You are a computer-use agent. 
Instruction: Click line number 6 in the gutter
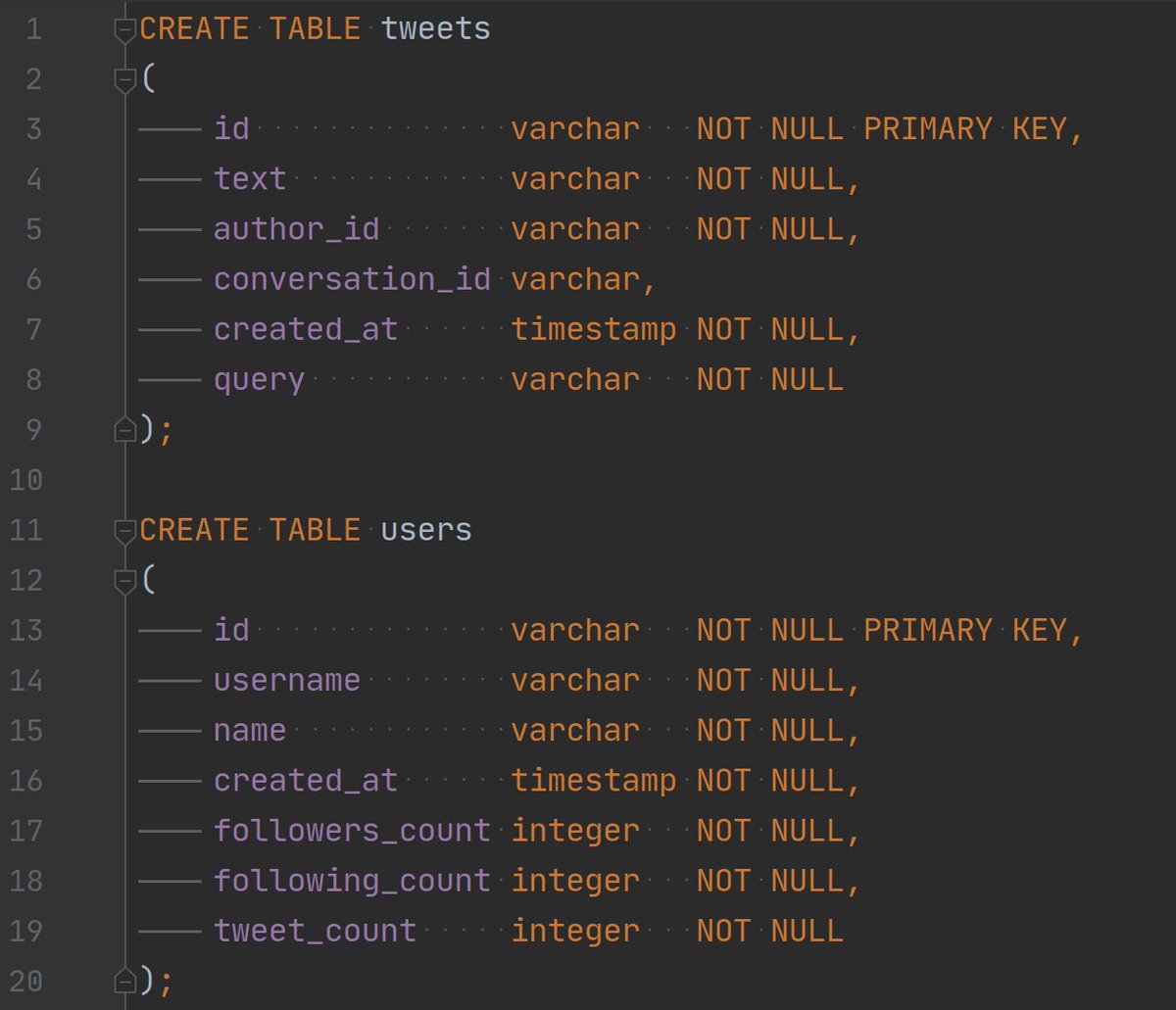coord(33,279)
